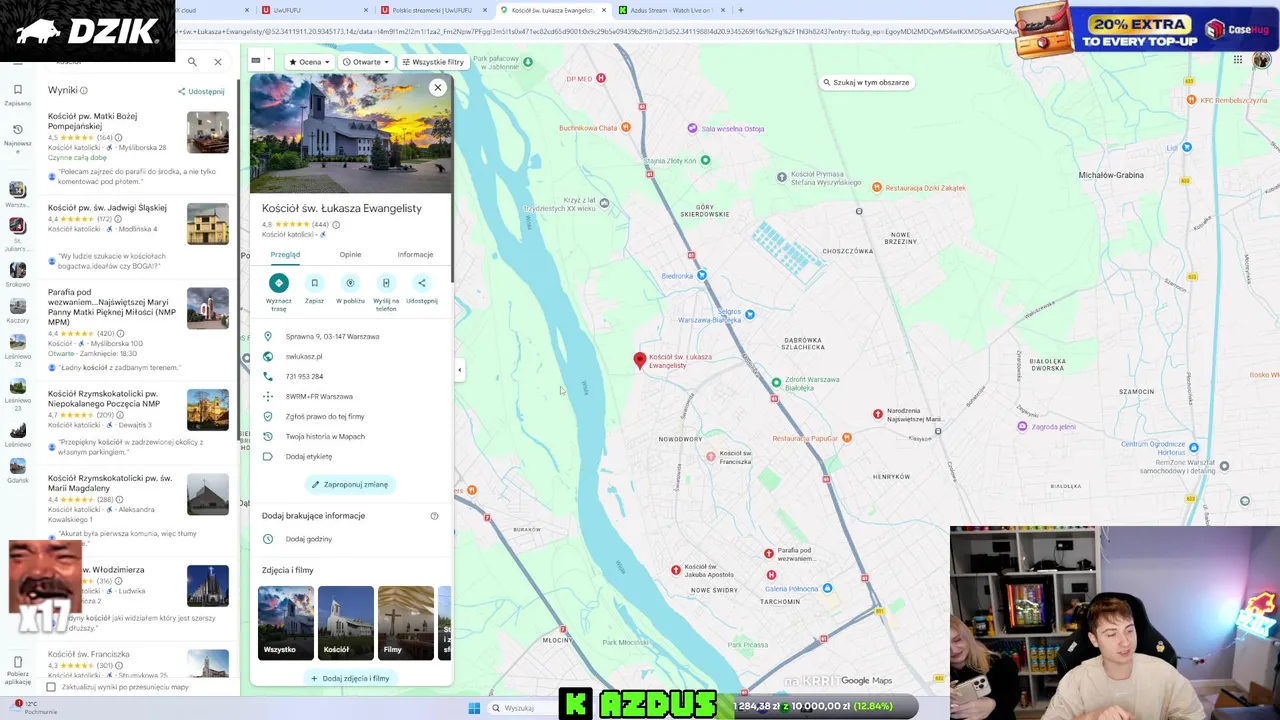Toggle Zaktualizuj wyniki po przesunięciu mapy checkbox

pos(51,687)
